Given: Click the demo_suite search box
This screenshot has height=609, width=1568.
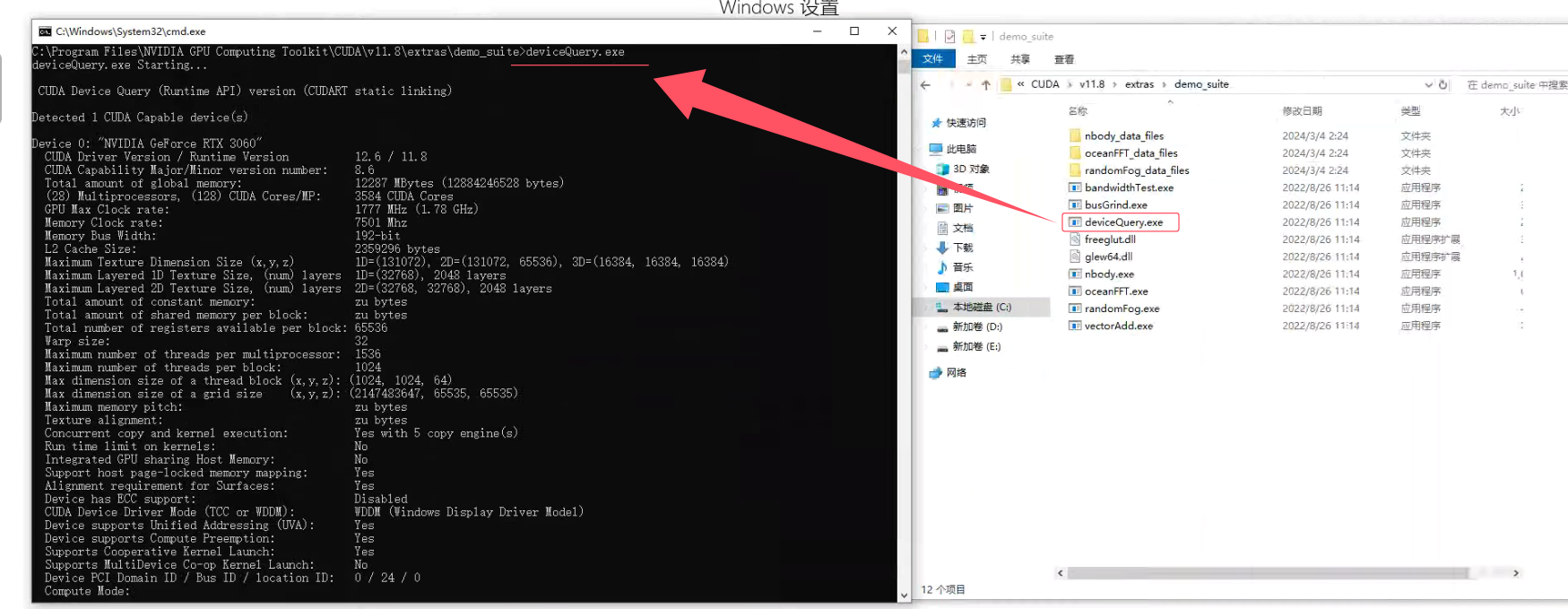Looking at the screenshot, I should coord(1515,85).
